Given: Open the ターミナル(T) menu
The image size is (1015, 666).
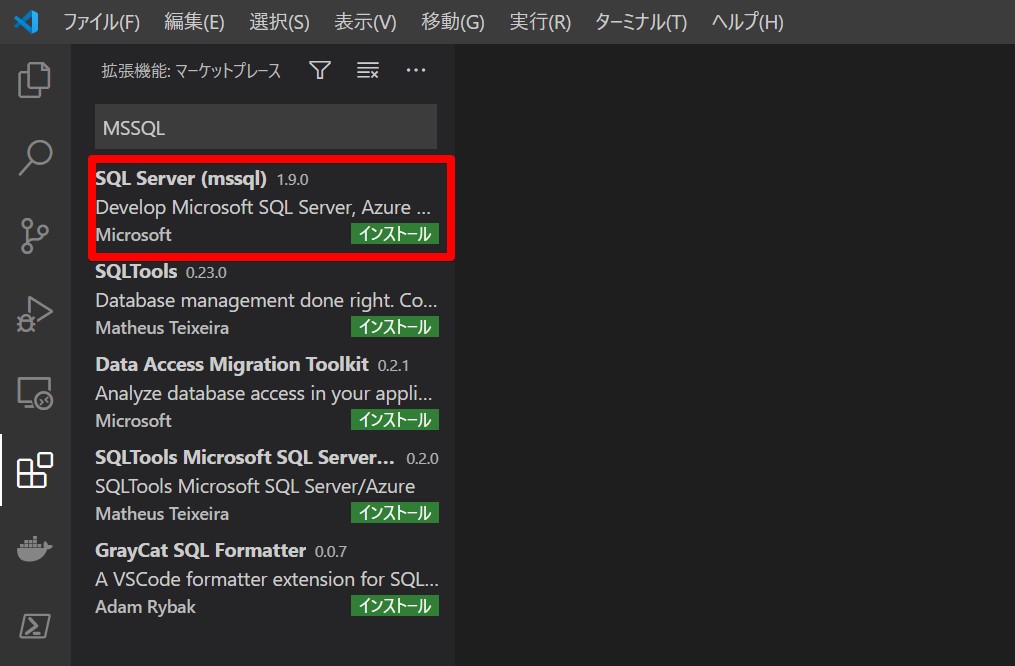Looking at the screenshot, I should click(641, 22).
